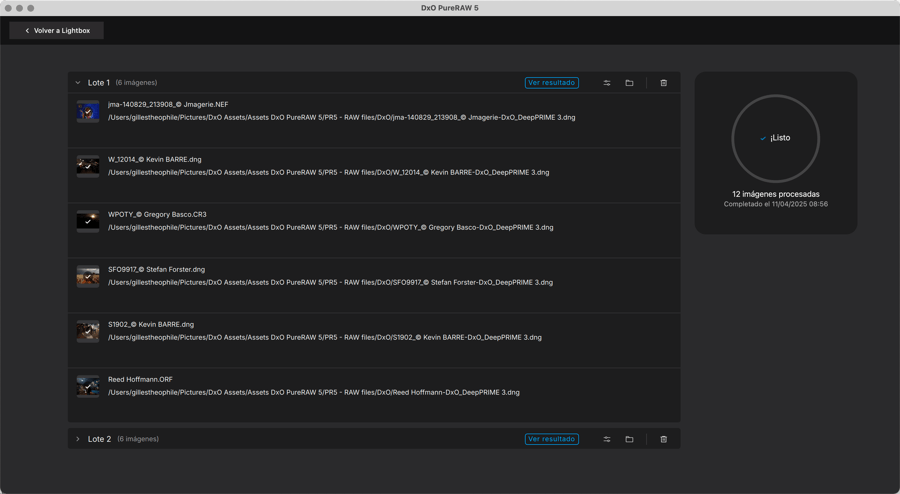Go back with Volver a Lightbox
This screenshot has width=900, height=494.
57,31
